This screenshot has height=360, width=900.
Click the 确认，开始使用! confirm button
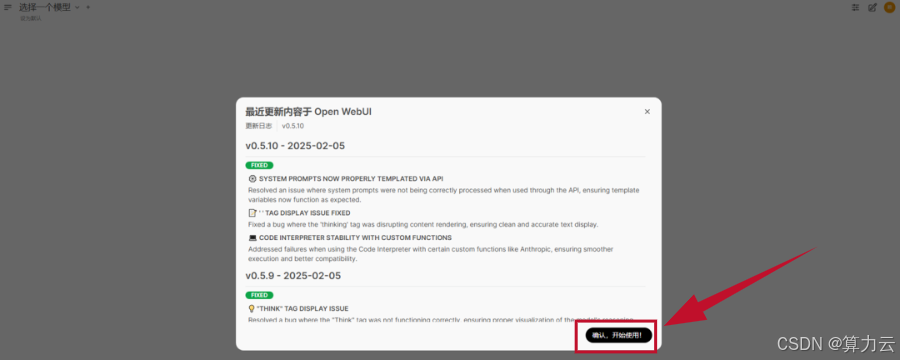pos(619,335)
